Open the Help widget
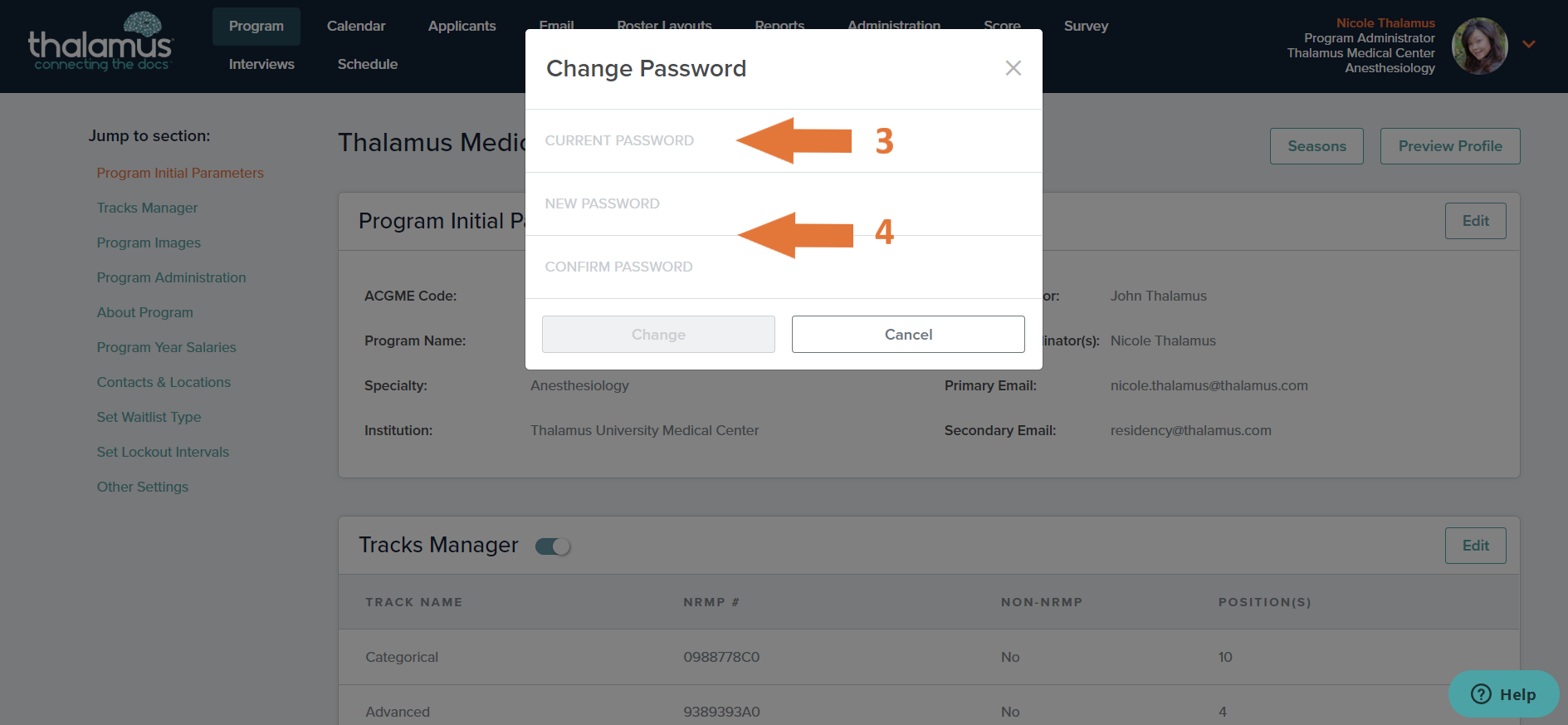1568x725 pixels. point(1503,694)
